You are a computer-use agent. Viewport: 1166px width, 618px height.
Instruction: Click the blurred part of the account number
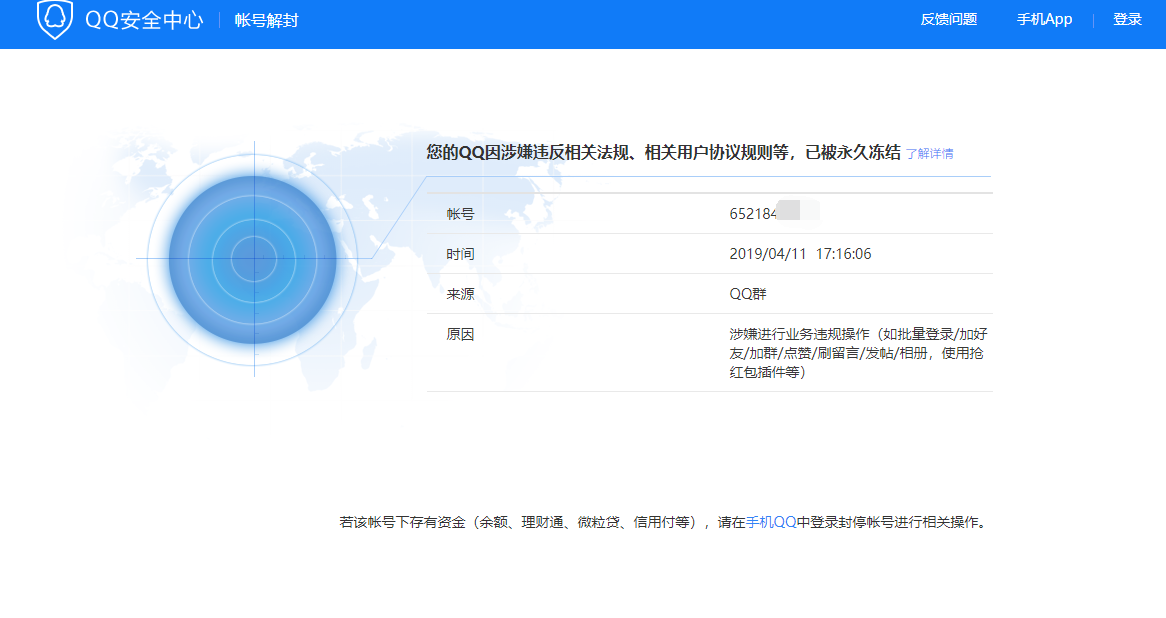(798, 212)
